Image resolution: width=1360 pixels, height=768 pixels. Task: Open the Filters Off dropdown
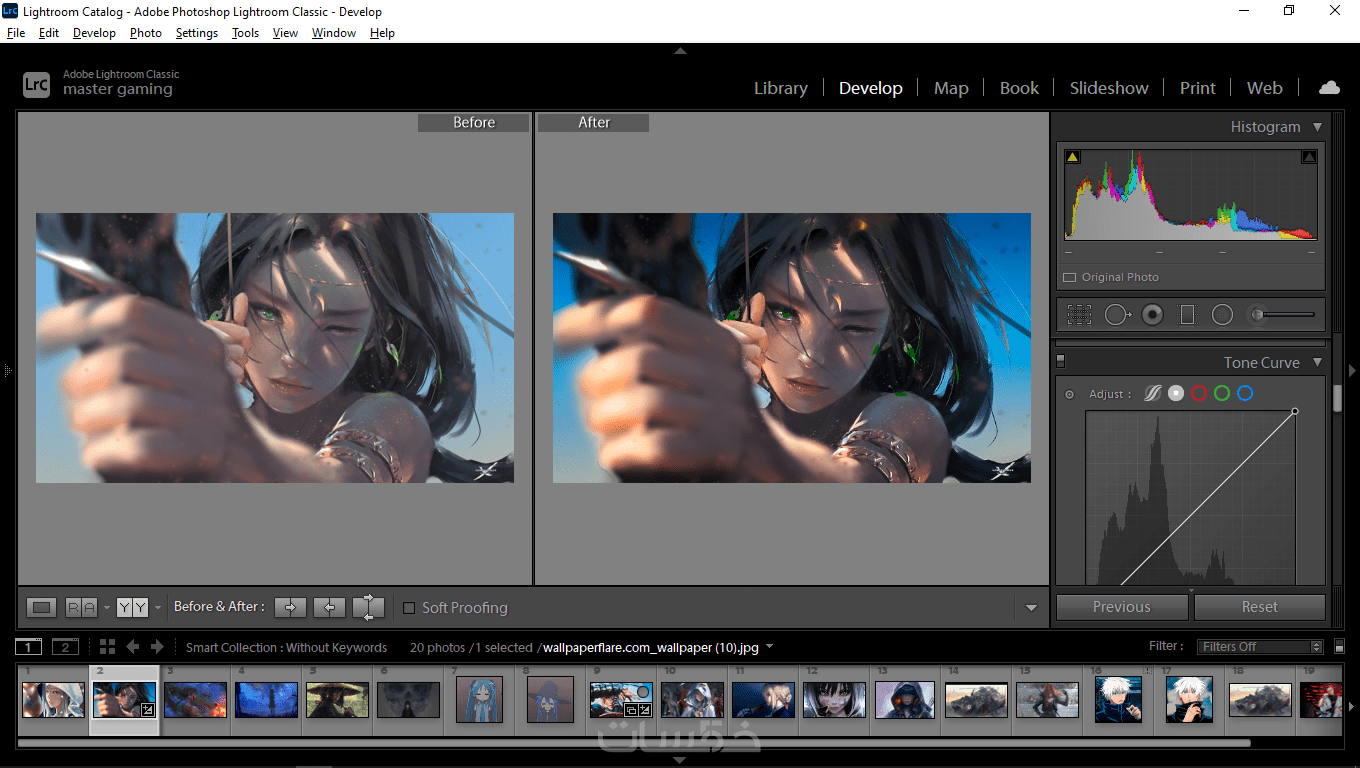[x=1260, y=647]
